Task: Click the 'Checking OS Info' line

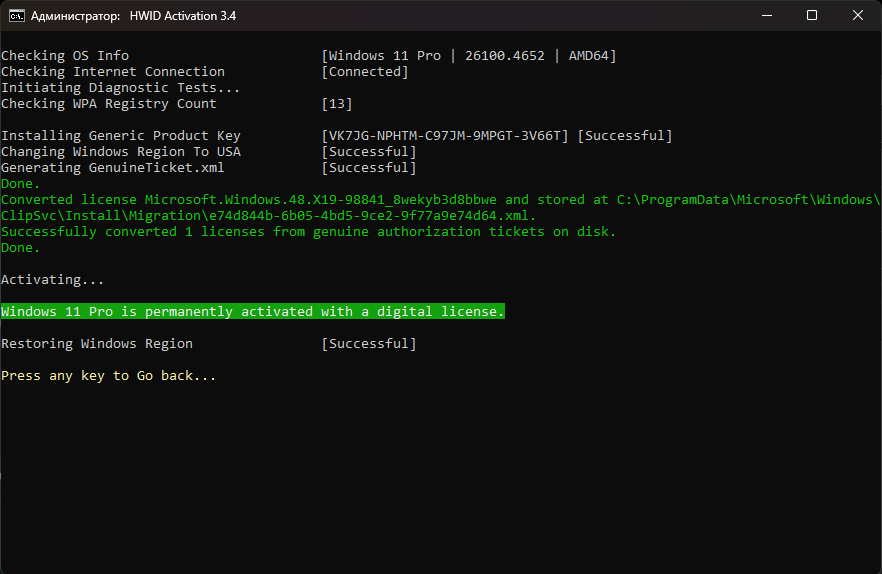Action: (x=65, y=56)
